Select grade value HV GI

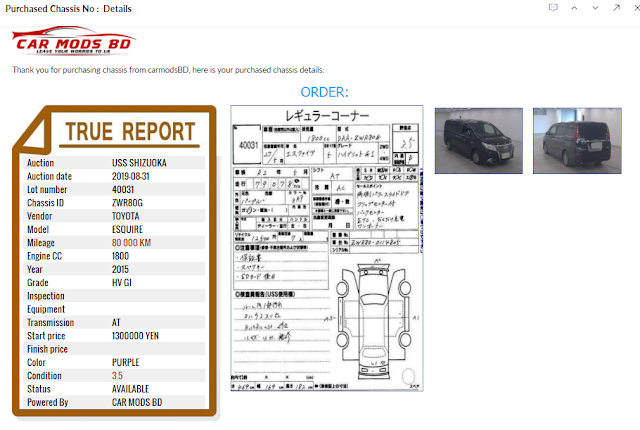pos(122,283)
